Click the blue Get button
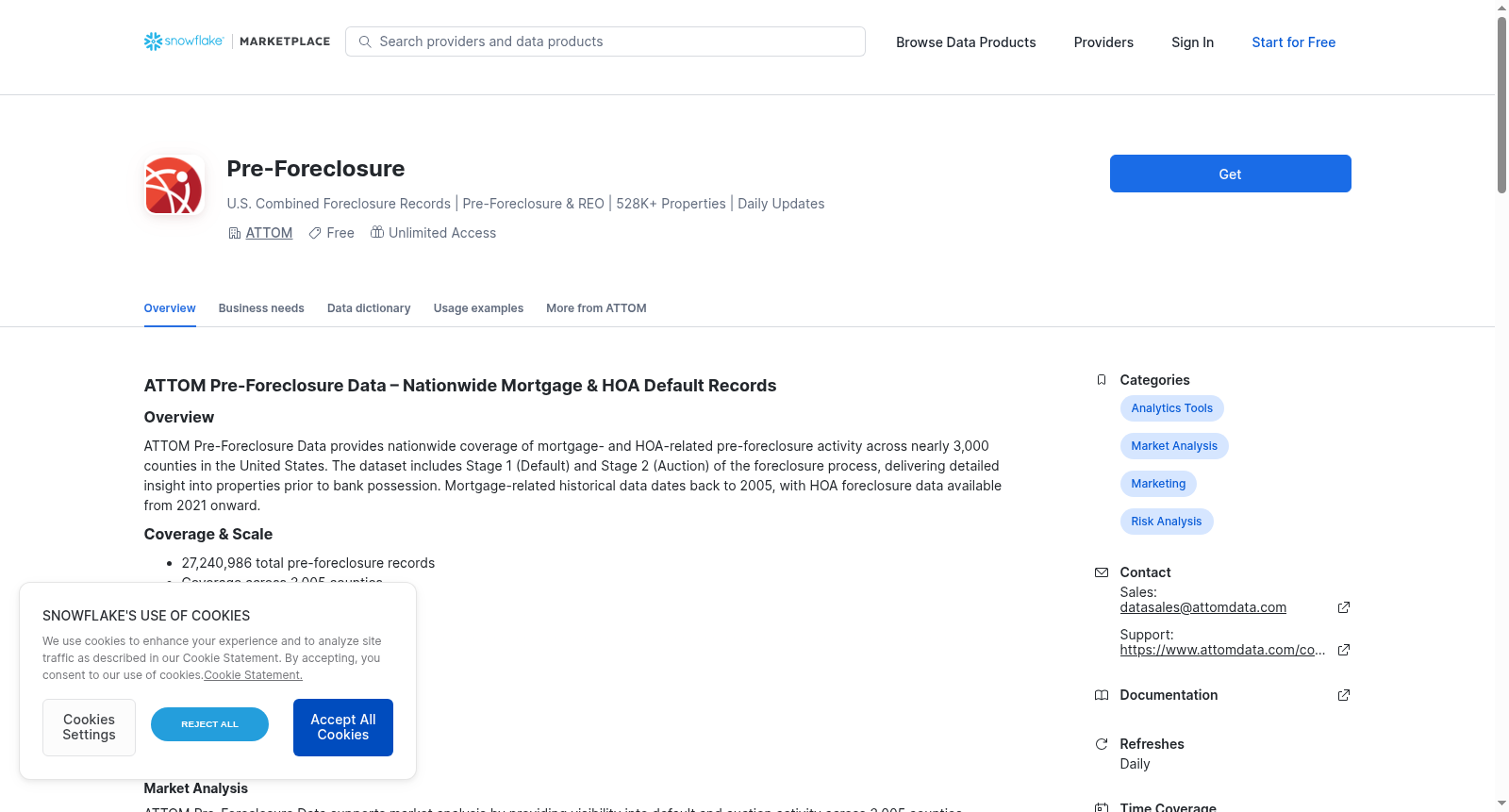This screenshot has height=812, width=1509. 1230,174
